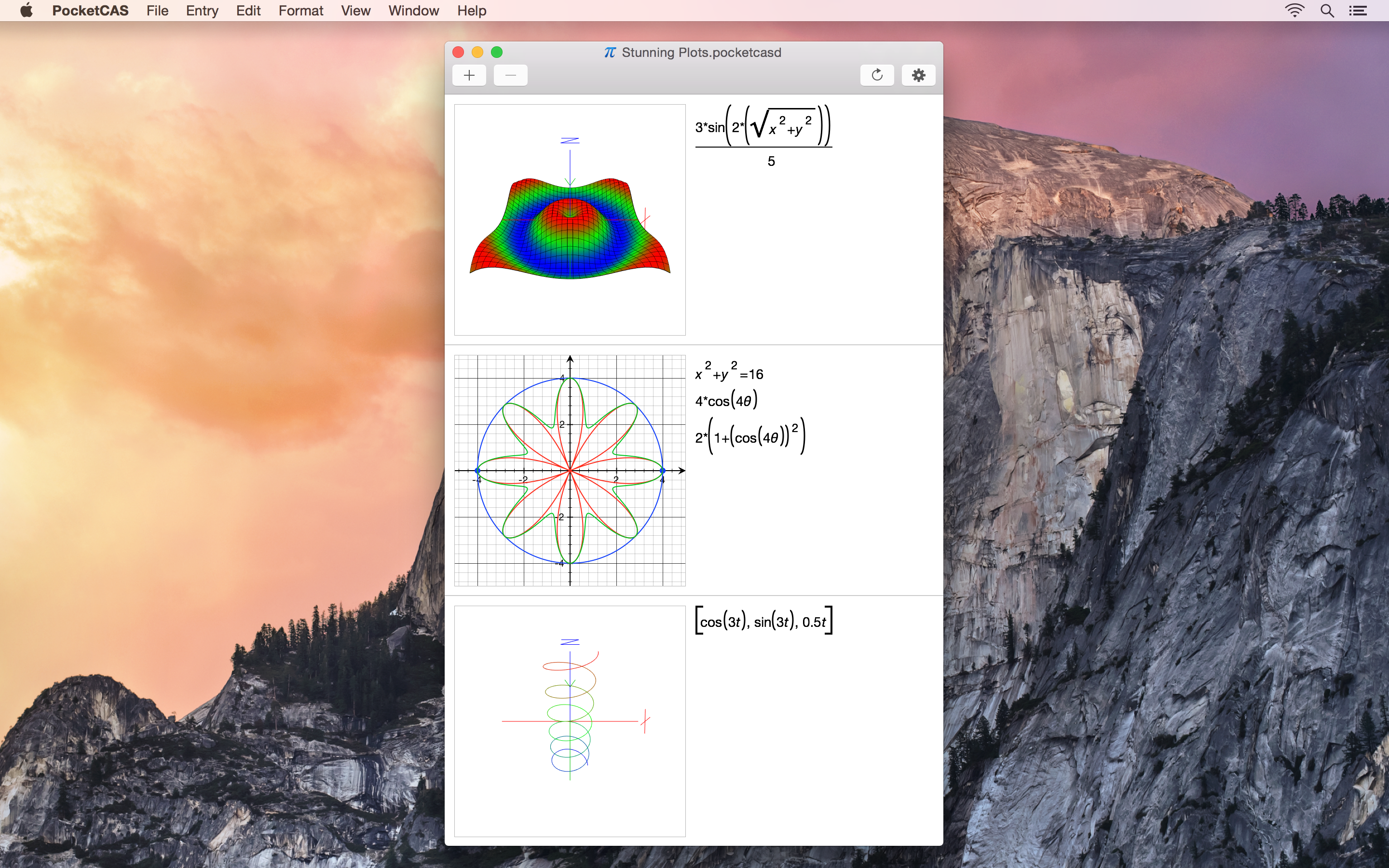1389x868 pixels.
Task: Click the refresh recalculate button
Action: click(876, 75)
